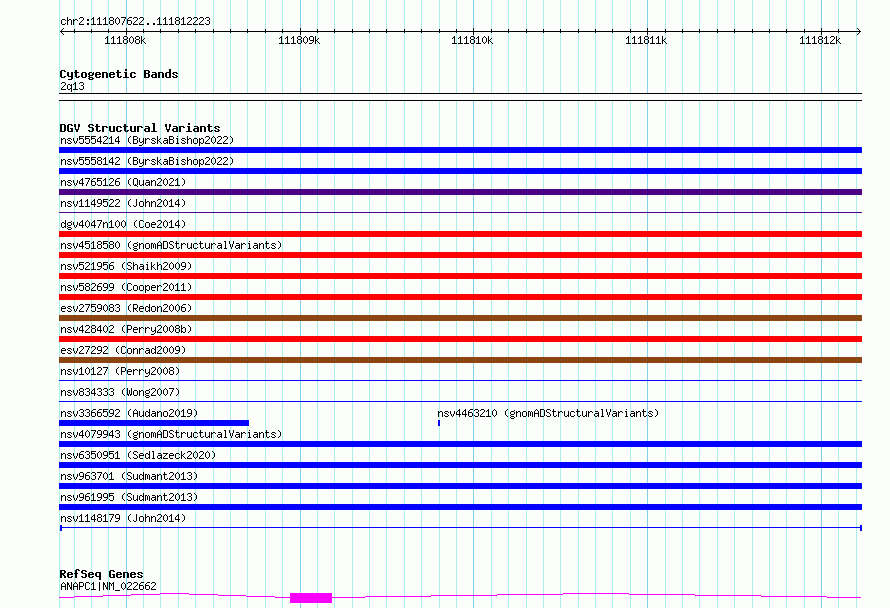This screenshot has width=890, height=608.
Task: Click the magenta ANAPC1 exon block
Action: pyautogui.click(x=311, y=598)
